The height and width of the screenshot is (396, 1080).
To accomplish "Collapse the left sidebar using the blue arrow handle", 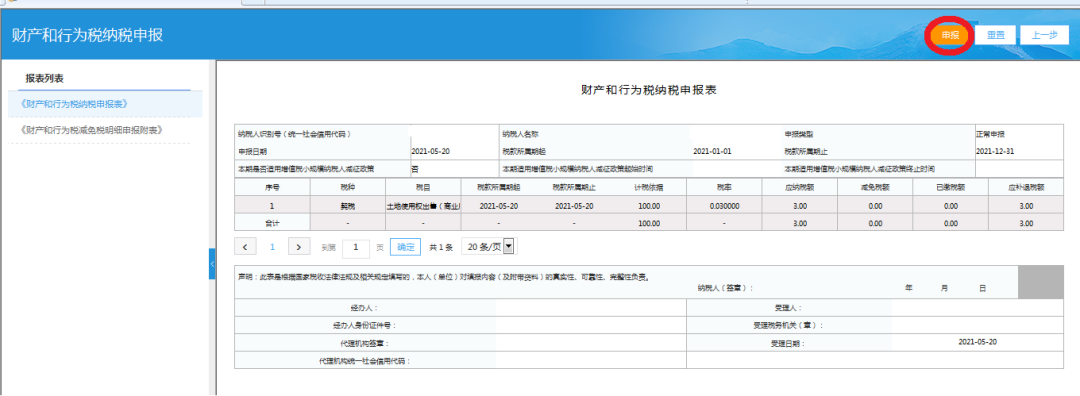I will click(212, 264).
